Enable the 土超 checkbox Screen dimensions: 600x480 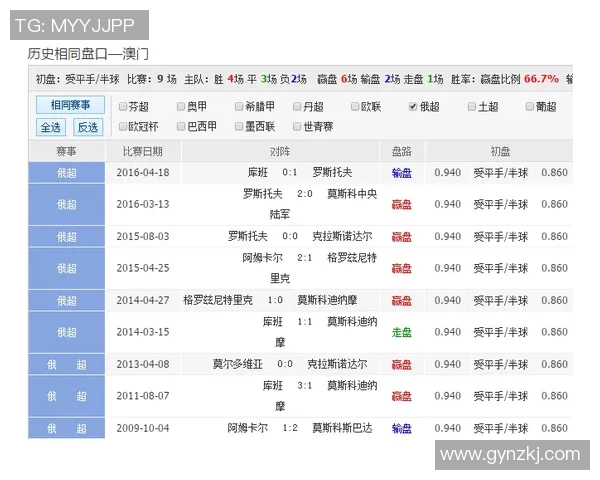pyautogui.click(x=472, y=106)
